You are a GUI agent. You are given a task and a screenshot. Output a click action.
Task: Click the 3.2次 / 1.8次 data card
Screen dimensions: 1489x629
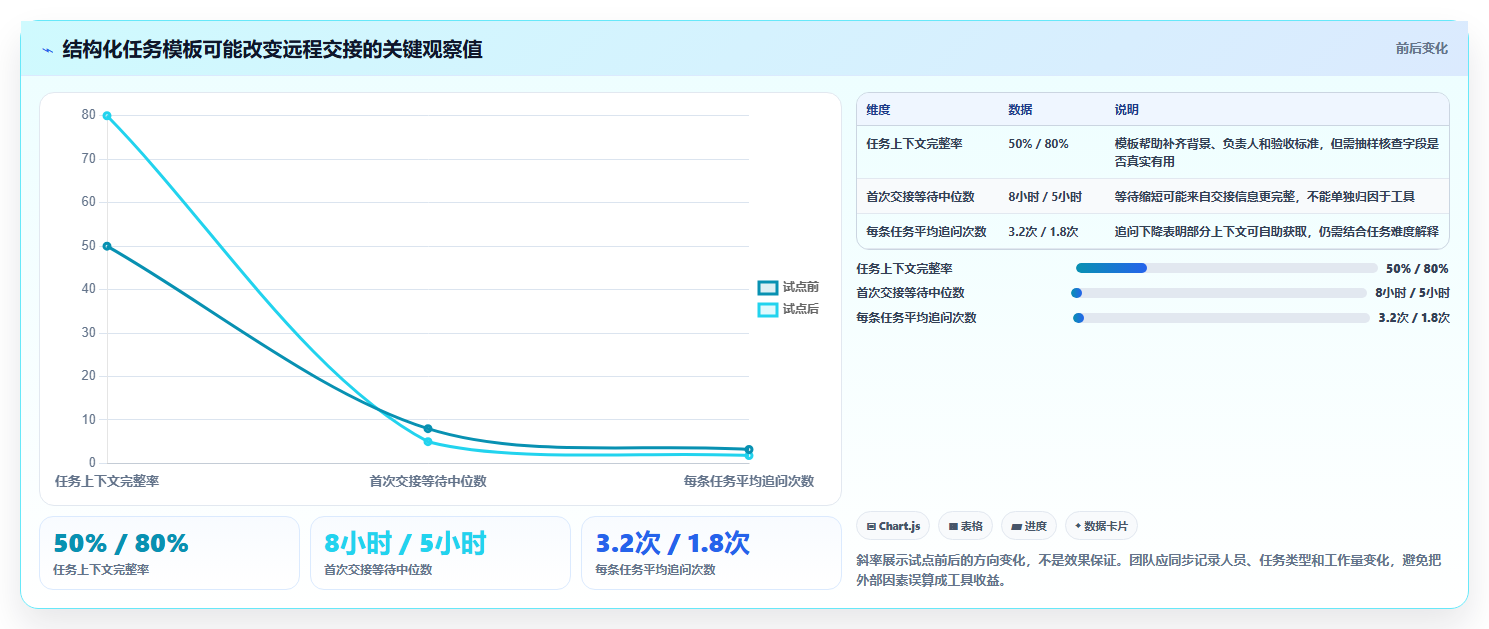pos(711,553)
